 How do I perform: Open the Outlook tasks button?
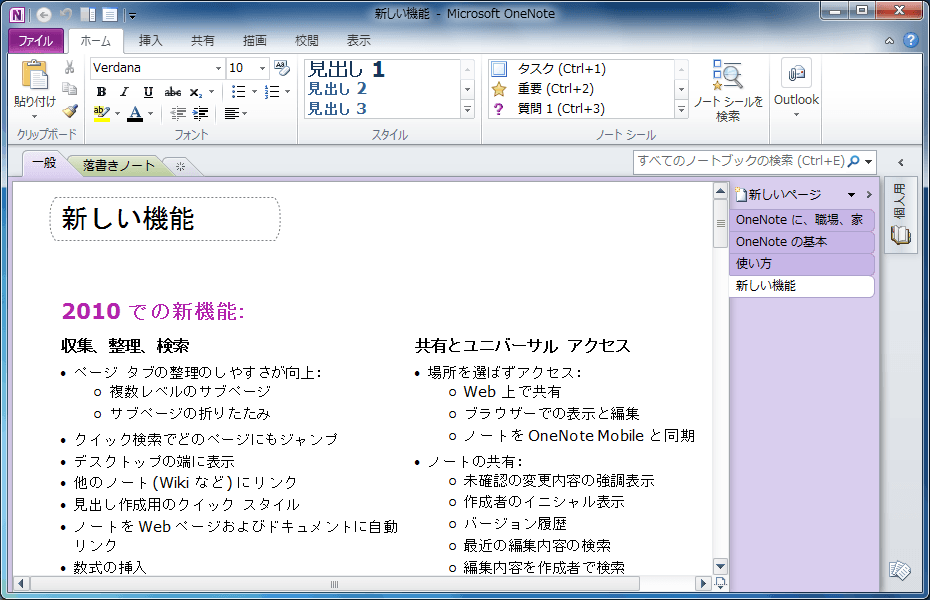click(796, 88)
